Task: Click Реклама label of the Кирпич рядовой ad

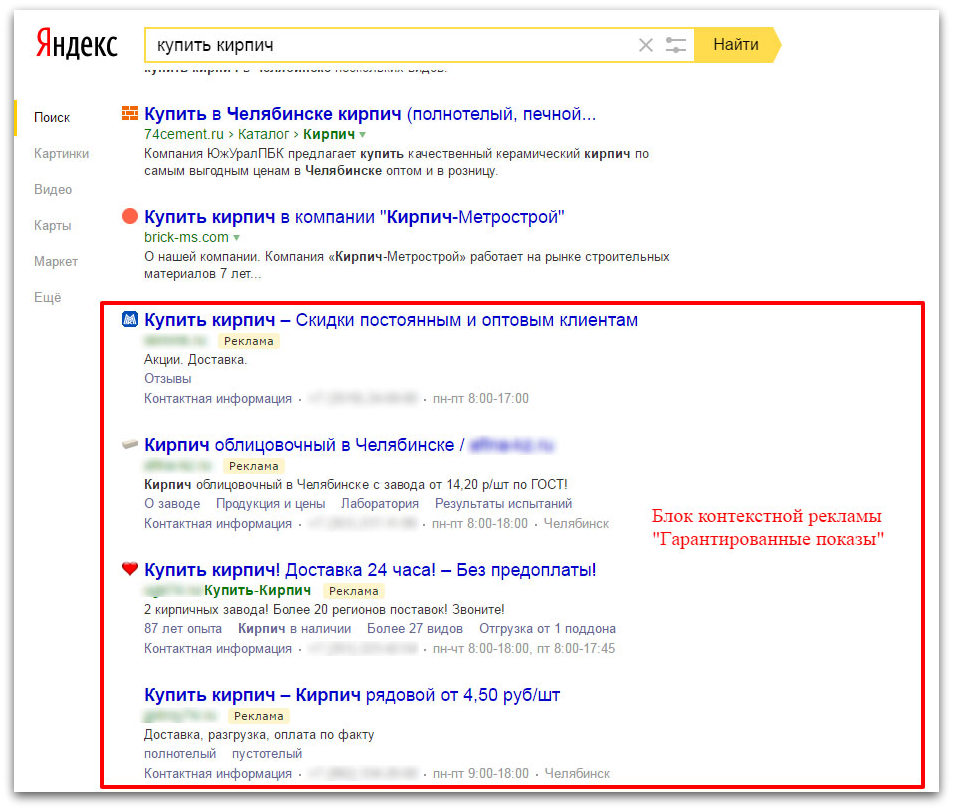Action: [x=259, y=716]
